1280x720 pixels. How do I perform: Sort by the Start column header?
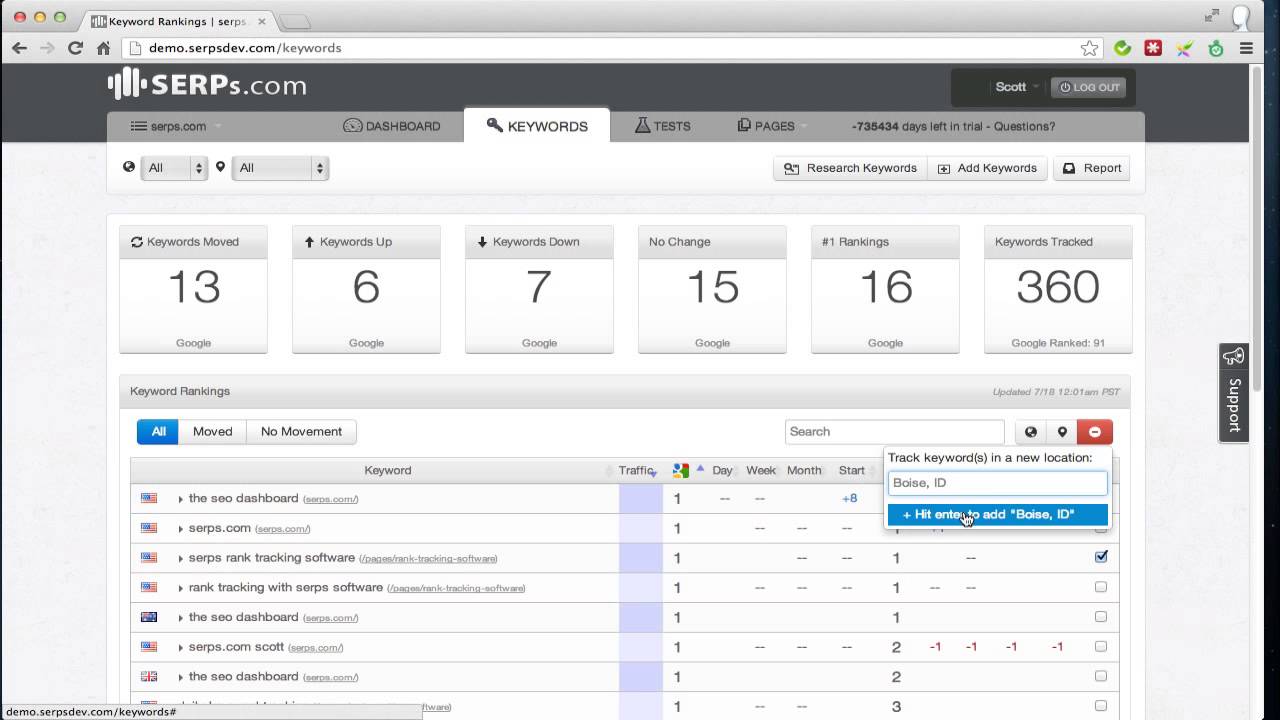click(852, 470)
